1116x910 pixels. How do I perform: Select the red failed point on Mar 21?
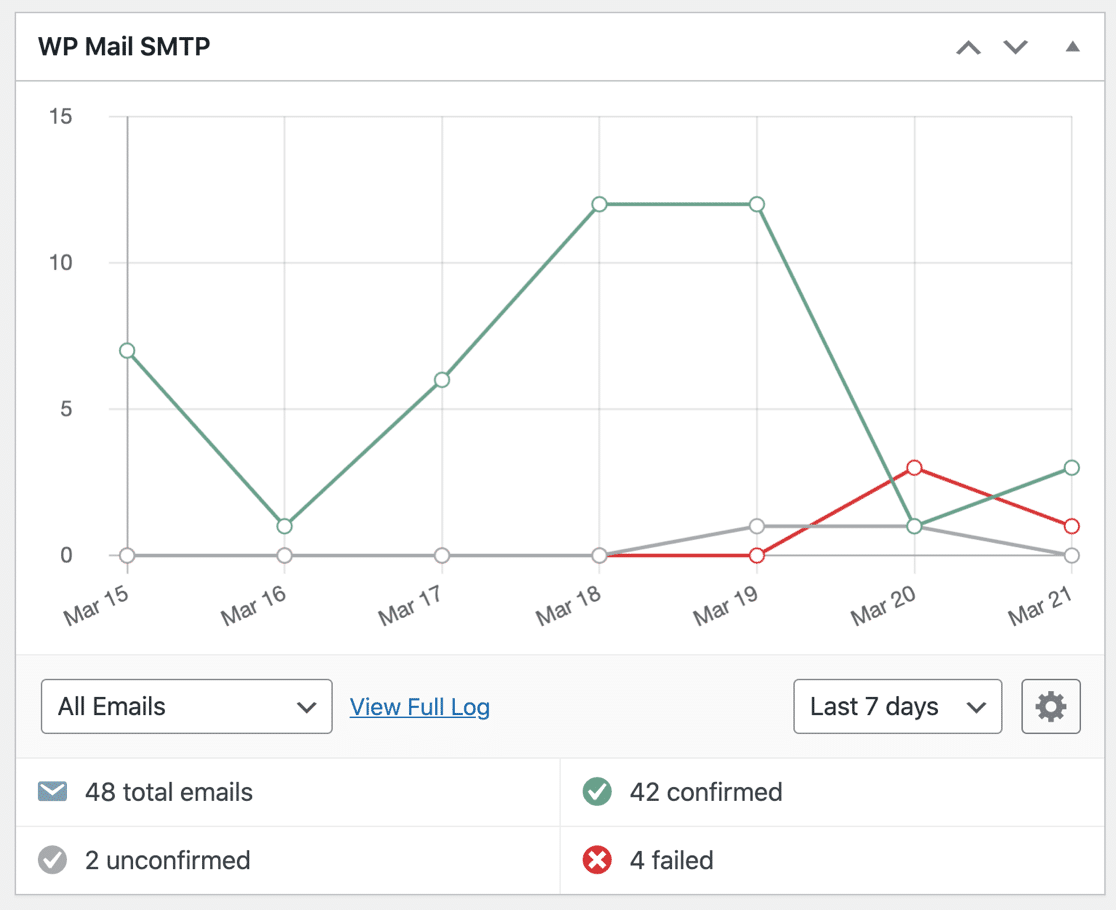coord(1072,527)
